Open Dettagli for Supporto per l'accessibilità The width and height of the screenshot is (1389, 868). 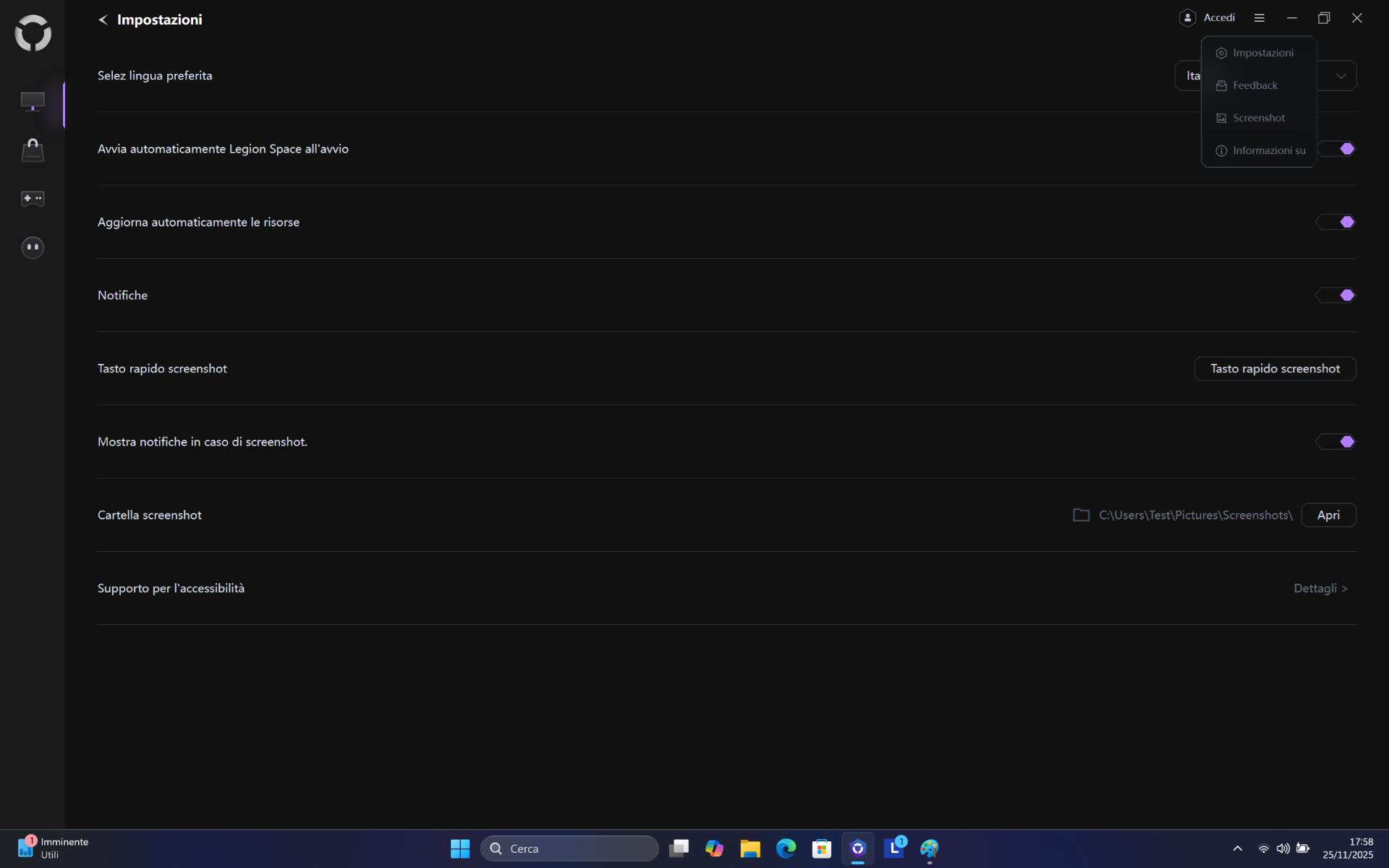(x=1320, y=589)
